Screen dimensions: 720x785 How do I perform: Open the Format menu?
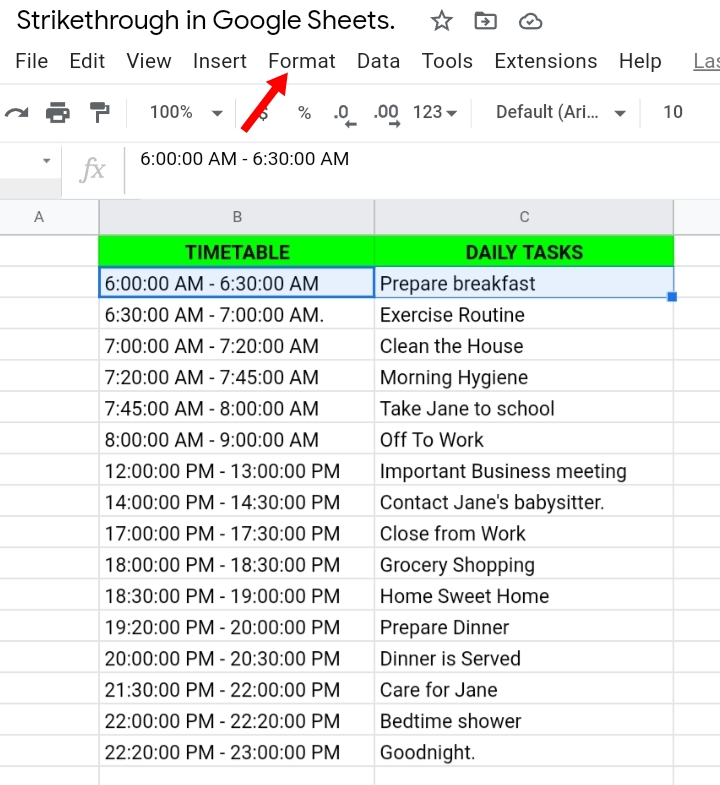tap(301, 61)
